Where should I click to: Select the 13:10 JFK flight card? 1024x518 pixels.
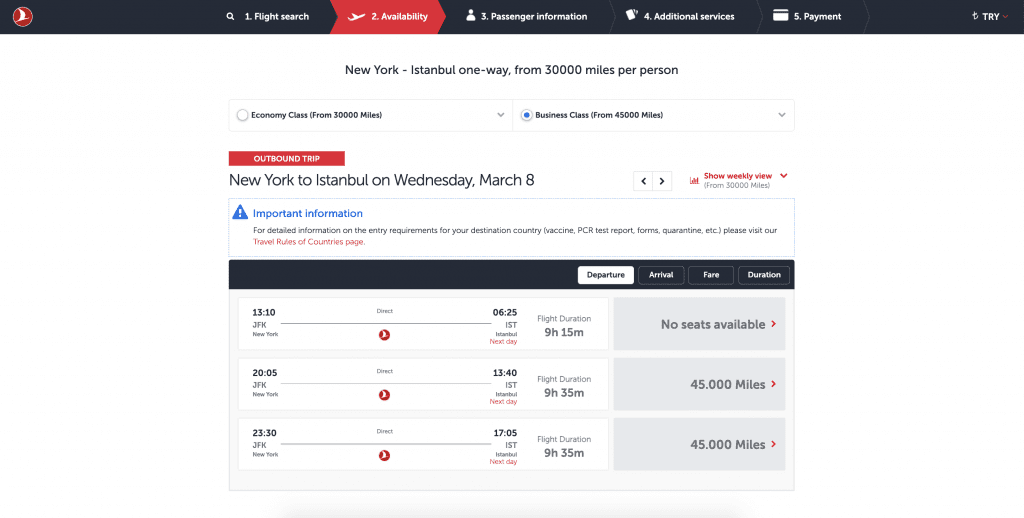[x=423, y=324]
